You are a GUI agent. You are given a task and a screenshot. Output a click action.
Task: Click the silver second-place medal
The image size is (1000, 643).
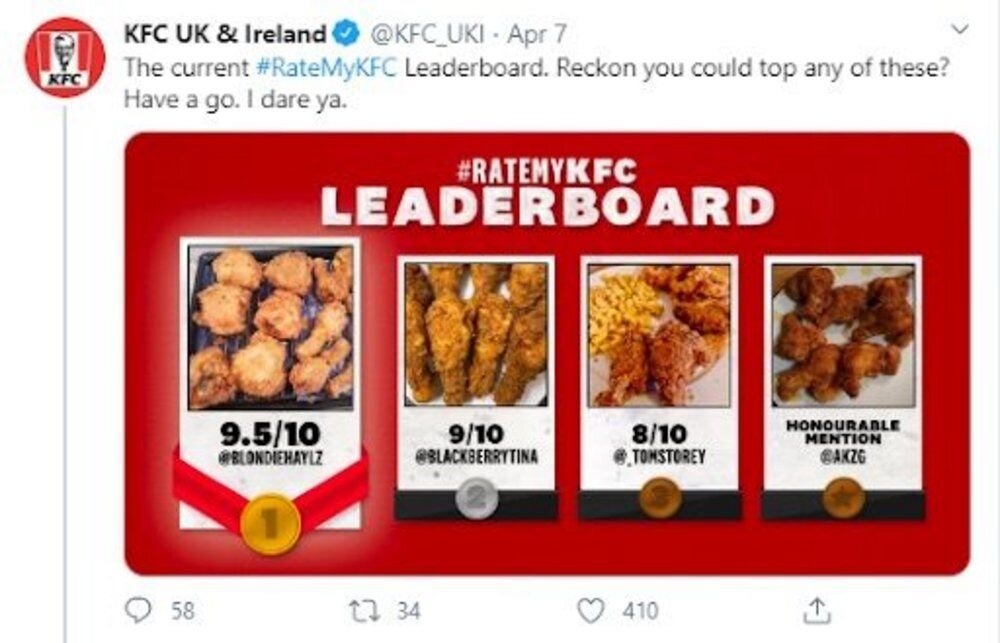[474, 498]
